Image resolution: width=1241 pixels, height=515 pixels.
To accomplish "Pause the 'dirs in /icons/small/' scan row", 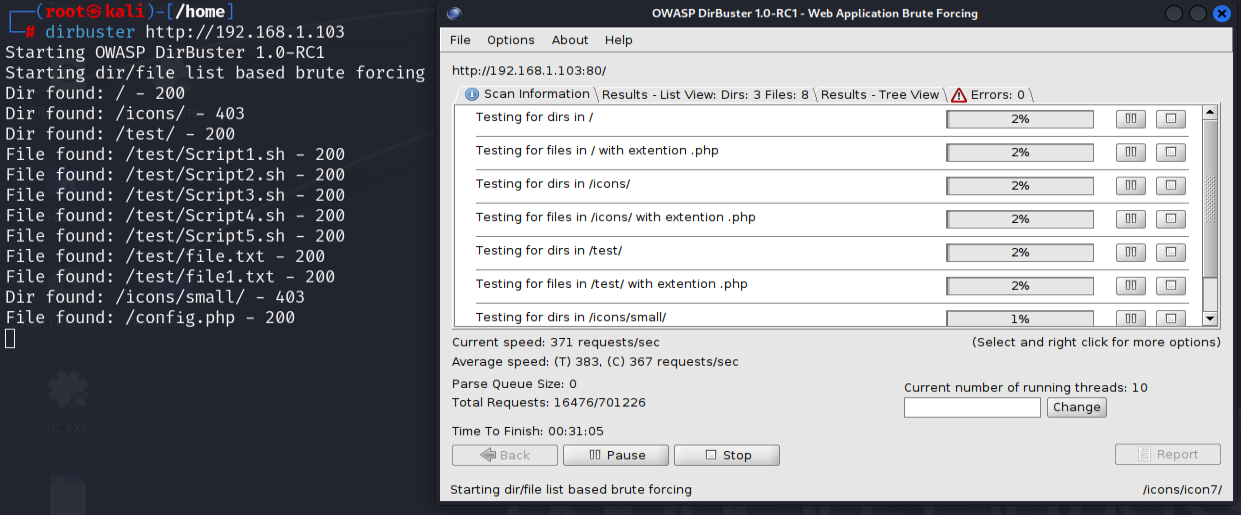I will (x=1131, y=319).
